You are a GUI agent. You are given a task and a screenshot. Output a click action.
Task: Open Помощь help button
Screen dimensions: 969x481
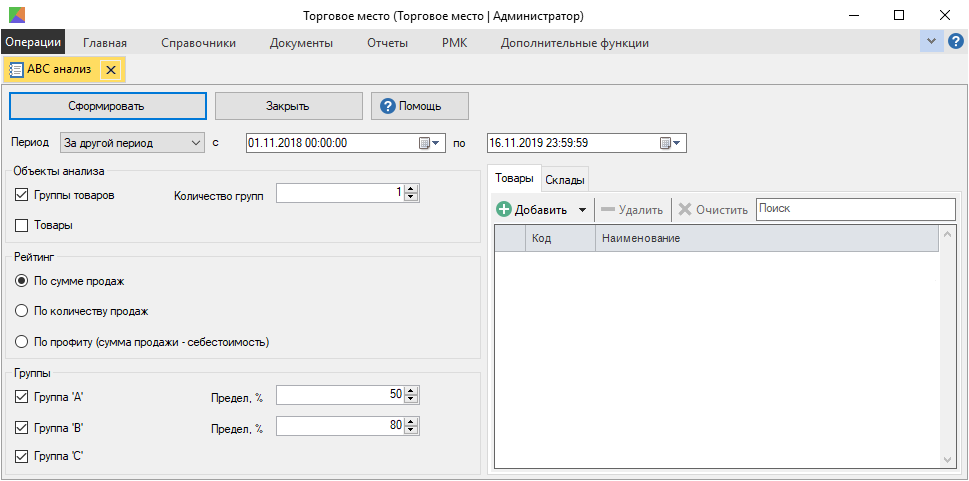click(420, 106)
